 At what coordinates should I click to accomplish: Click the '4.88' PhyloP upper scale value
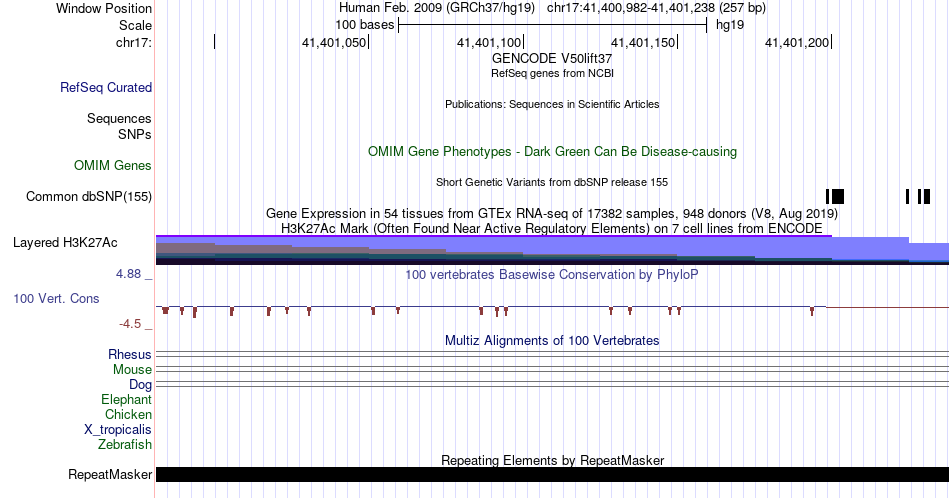coord(128,274)
